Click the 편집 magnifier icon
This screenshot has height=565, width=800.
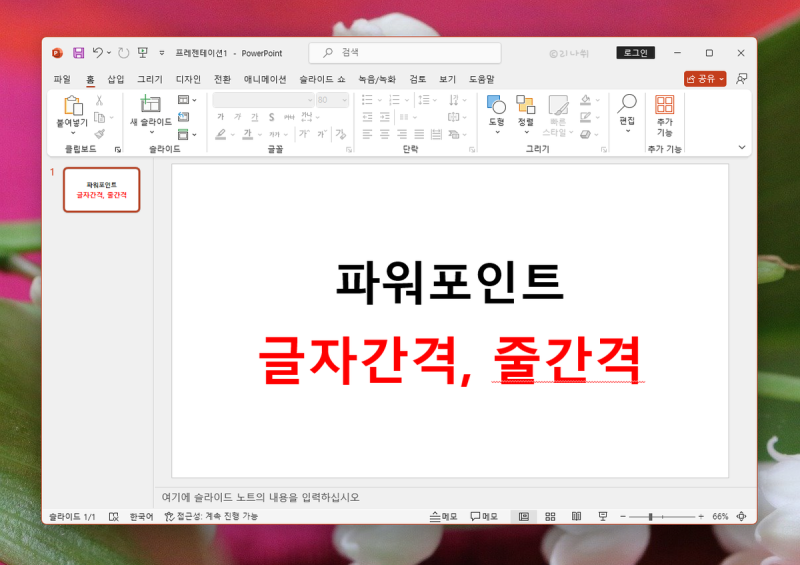point(627,104)
